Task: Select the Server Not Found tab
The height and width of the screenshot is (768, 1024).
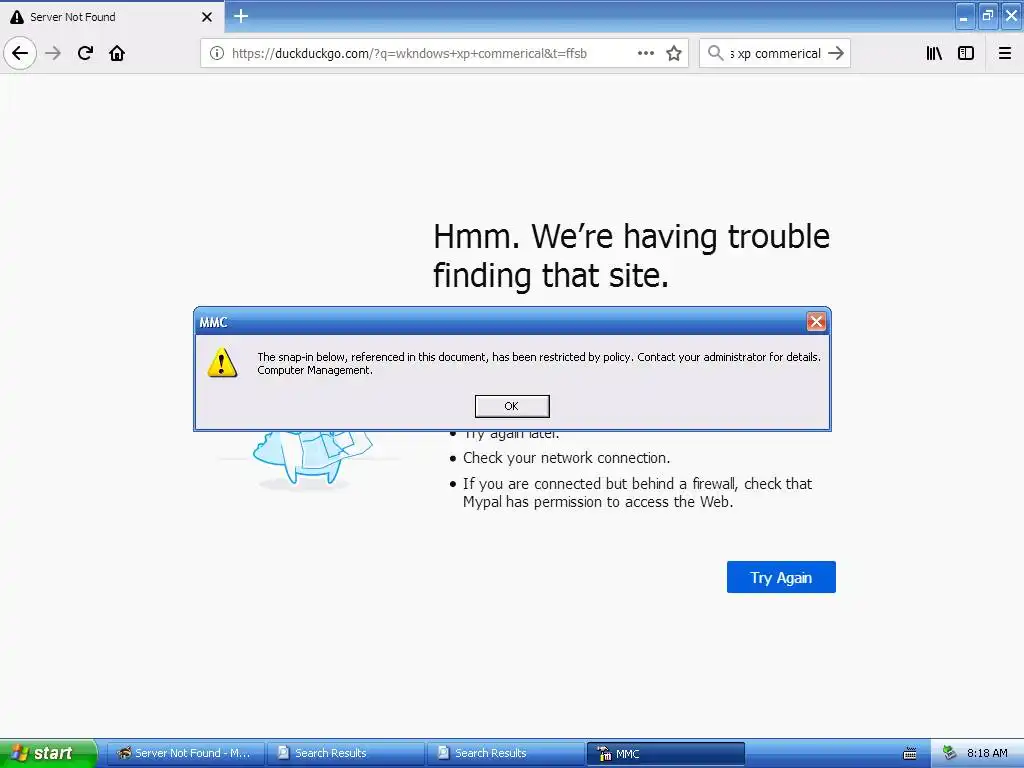Action: click(x=111, y=17)
